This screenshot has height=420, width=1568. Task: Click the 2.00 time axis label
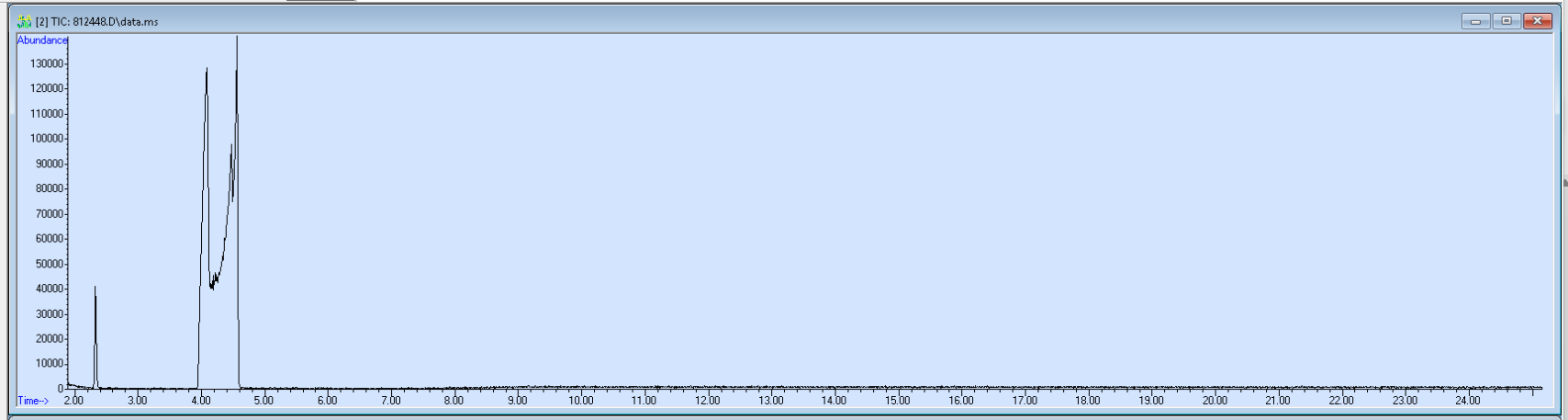tap(74, 401)
